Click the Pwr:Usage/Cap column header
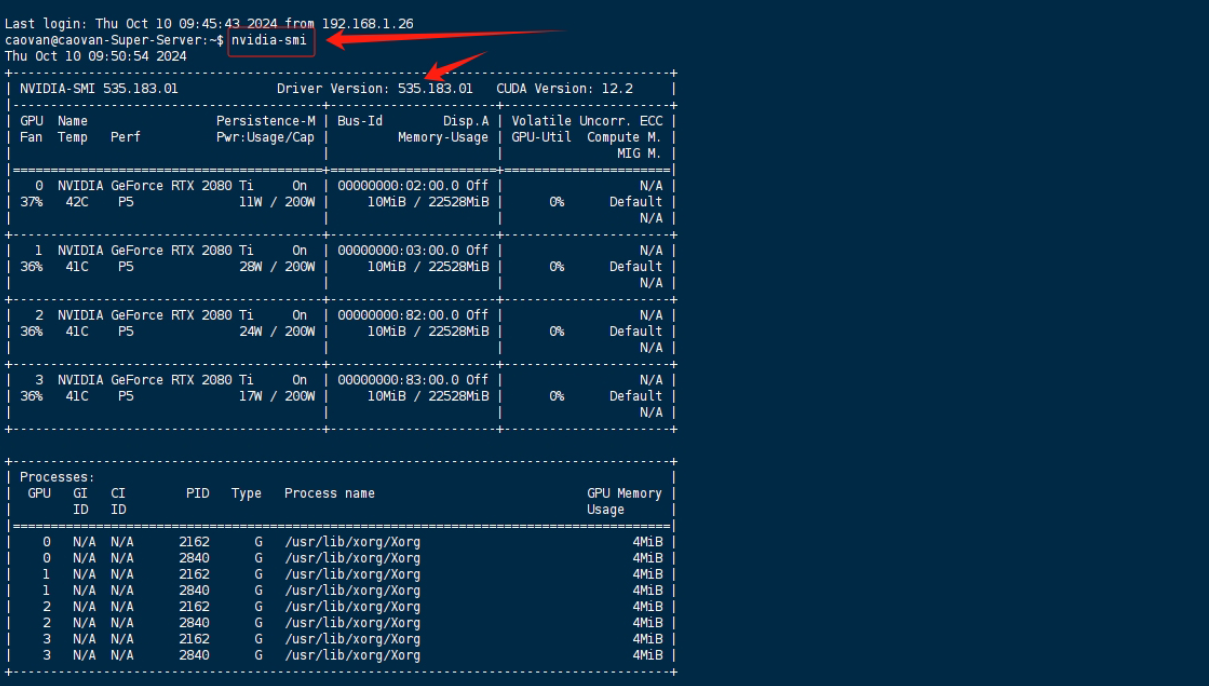1209x686 pixels. [x=265, y=137]
